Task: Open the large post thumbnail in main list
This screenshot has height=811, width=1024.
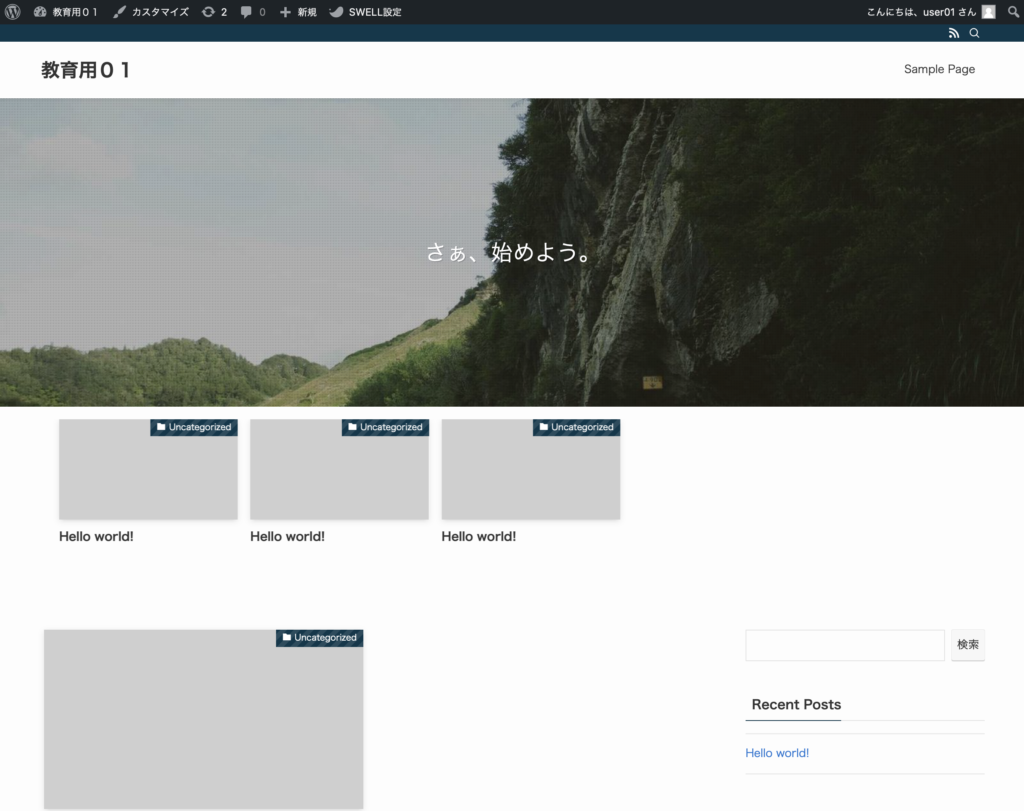Action: 204,720
